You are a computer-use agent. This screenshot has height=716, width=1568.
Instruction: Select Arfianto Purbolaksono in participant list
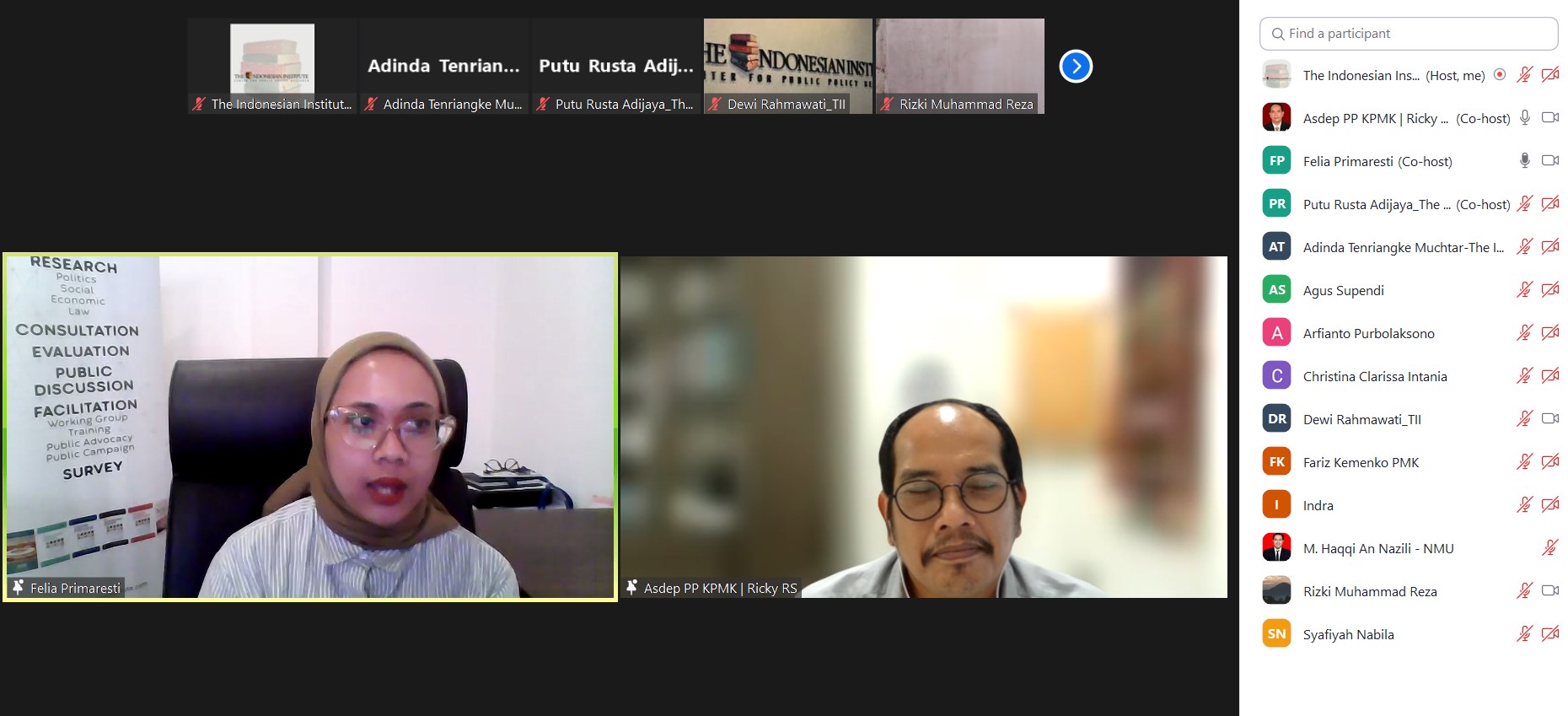click(x=1368, y=333)
